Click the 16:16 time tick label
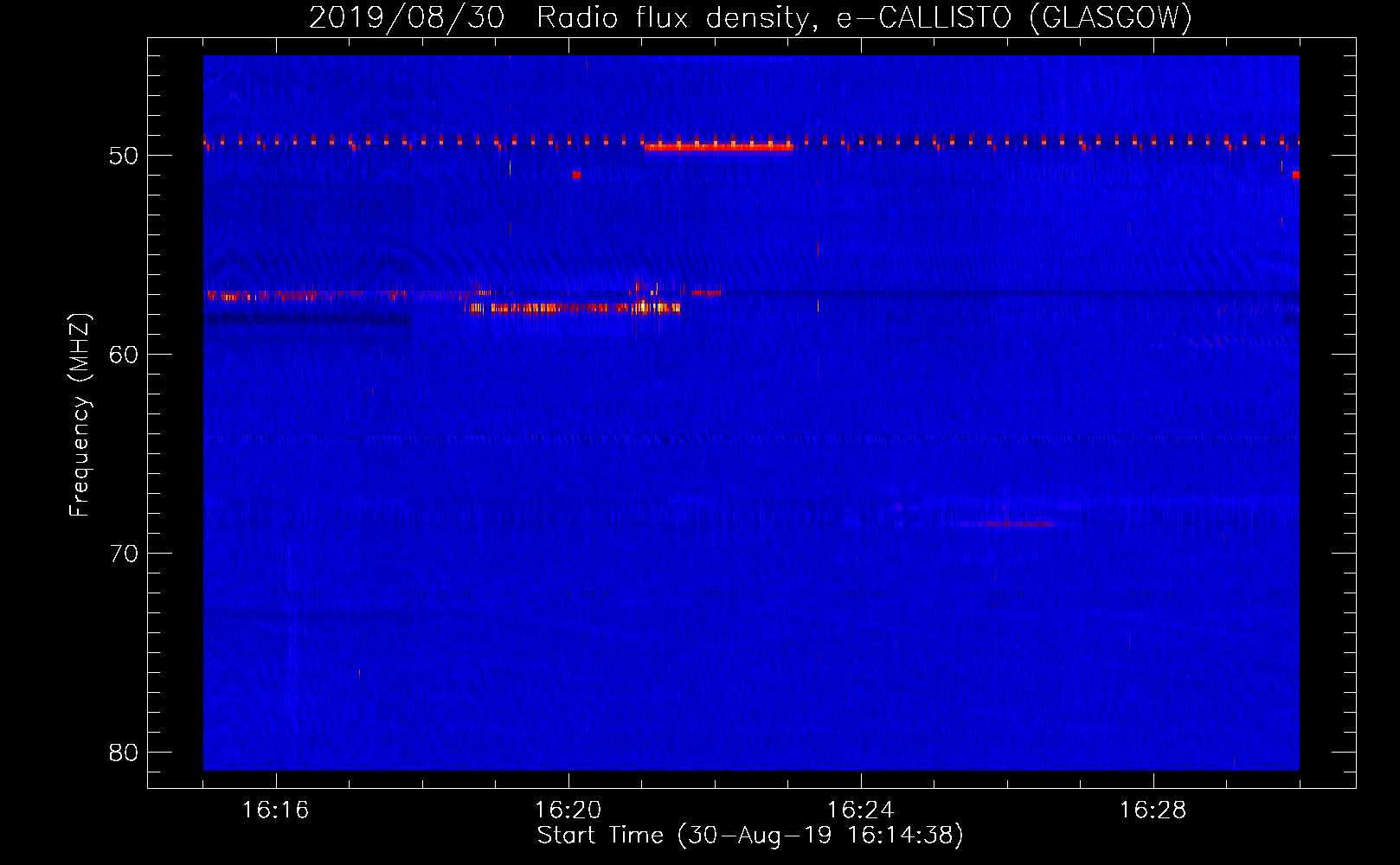The width and height of the screenshot is (1400, 865). tap(275, 811)
